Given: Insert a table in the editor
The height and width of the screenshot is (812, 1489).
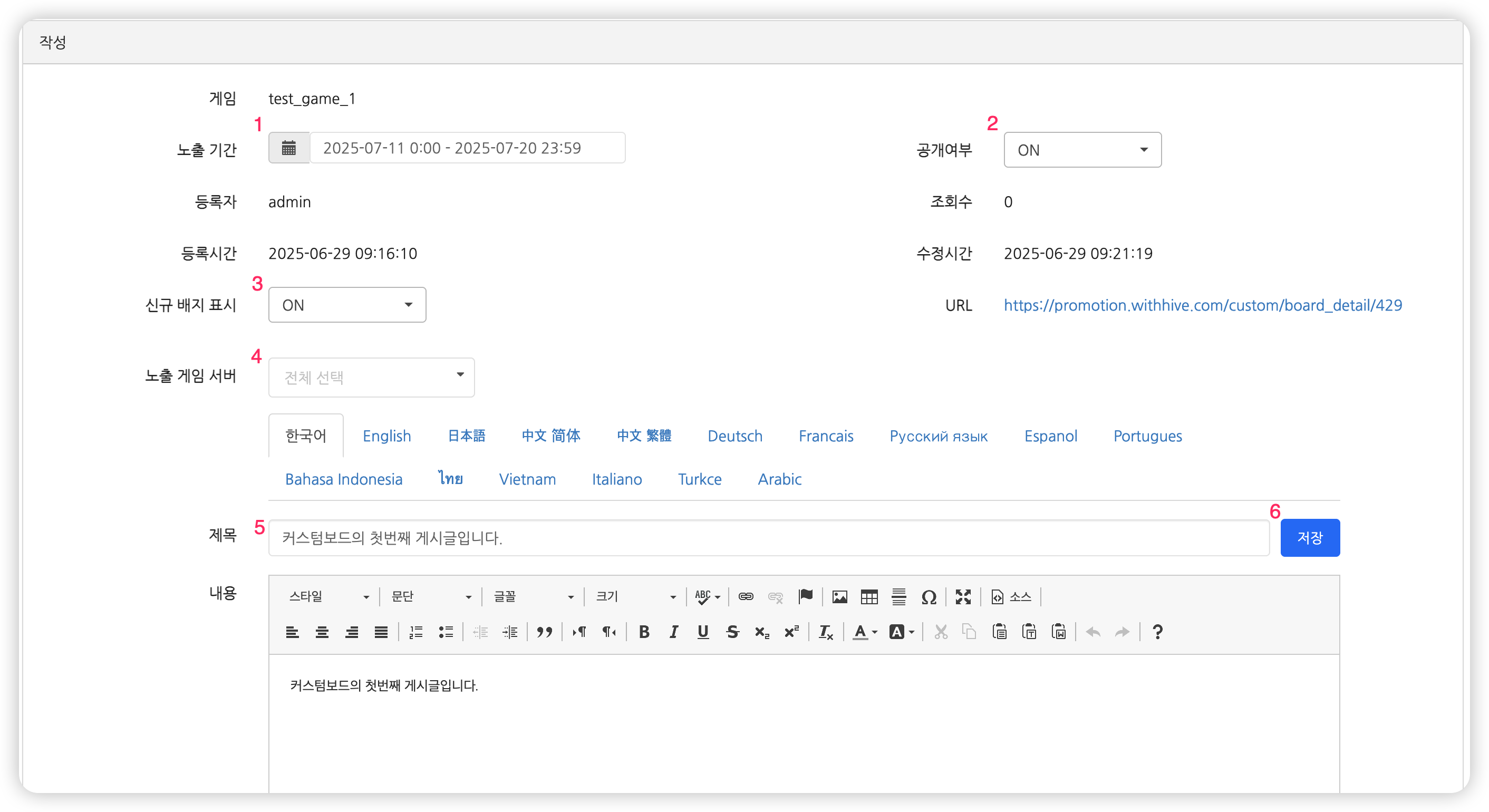Looking at the screenshot, I should click(x=869, y=596).
